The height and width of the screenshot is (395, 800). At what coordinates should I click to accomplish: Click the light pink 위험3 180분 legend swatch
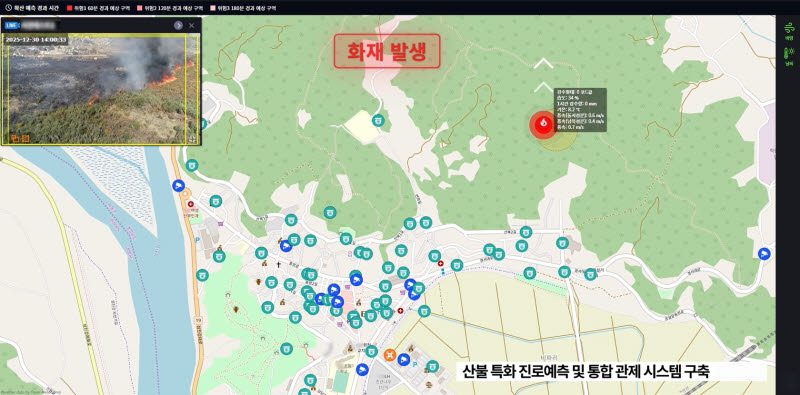[x=214, y=8]
